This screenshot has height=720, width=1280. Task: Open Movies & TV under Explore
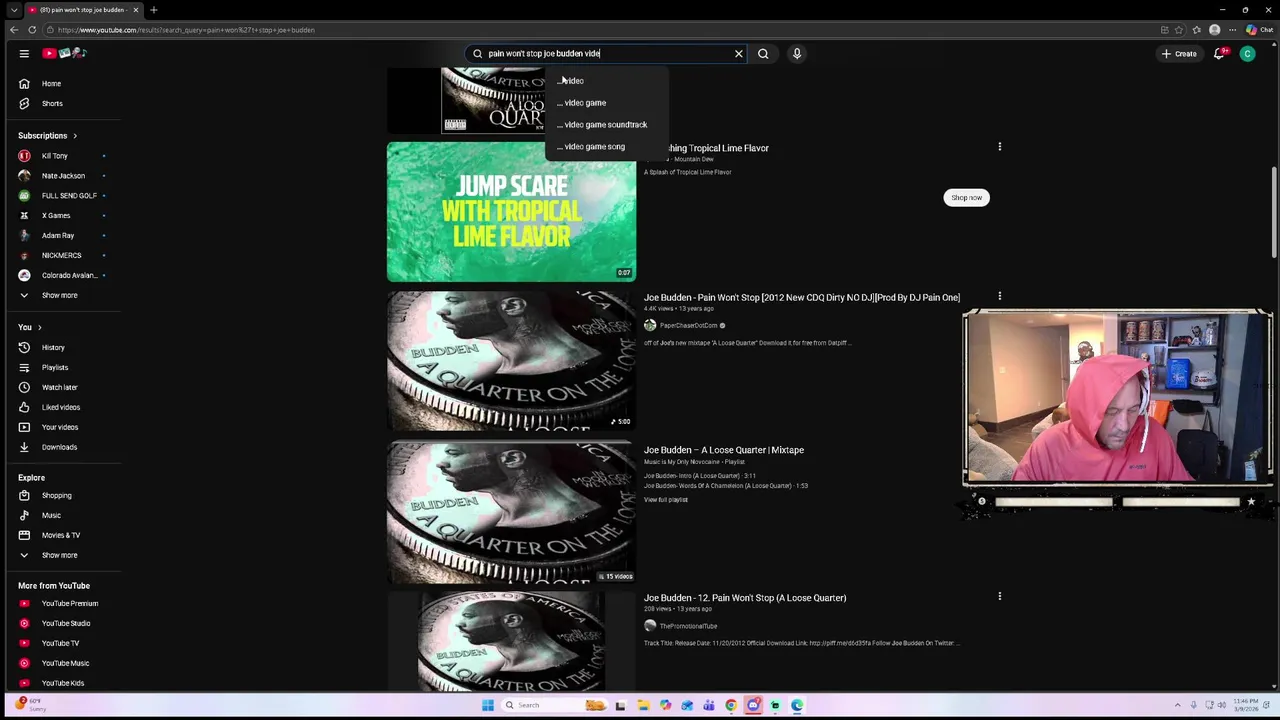[60, 536]
